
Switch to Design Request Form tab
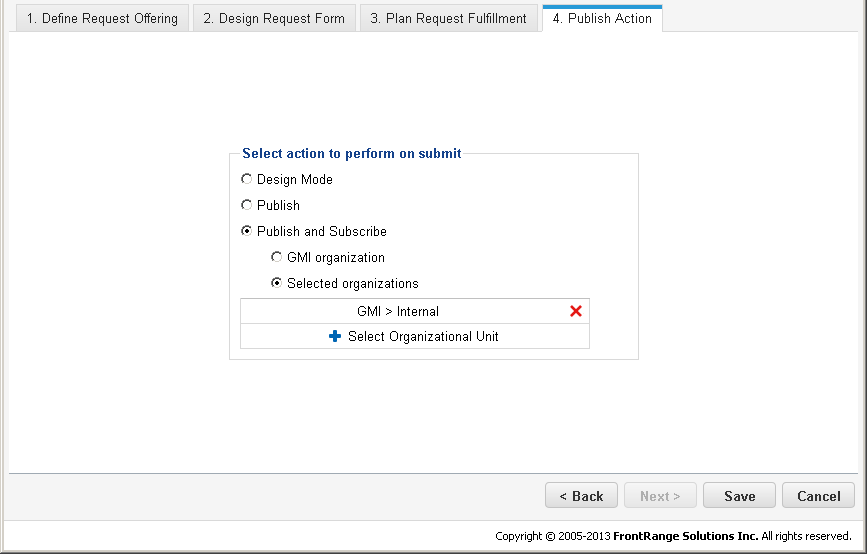[274, 18]
